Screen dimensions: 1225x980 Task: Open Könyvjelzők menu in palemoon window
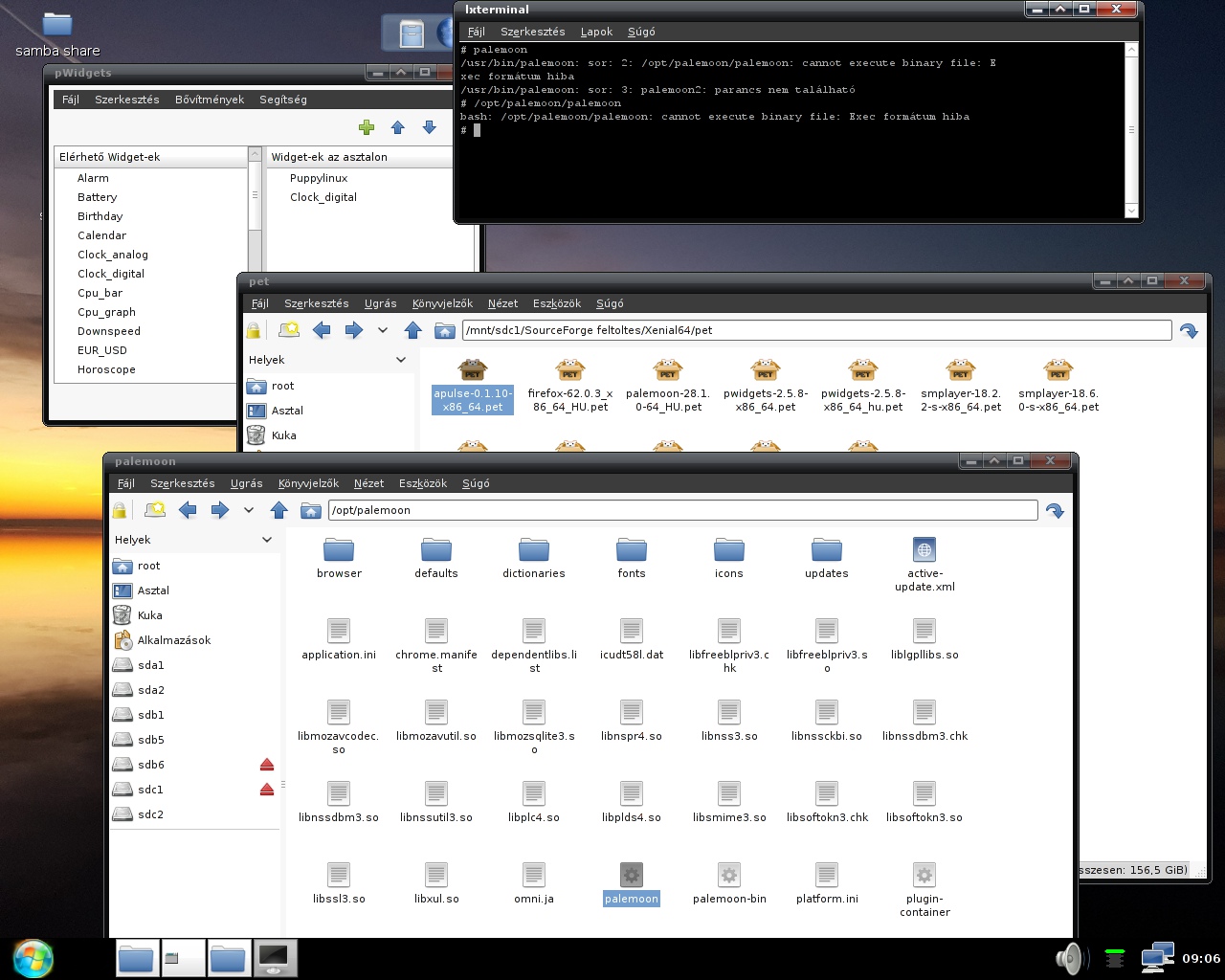click(x=309, y=483)
